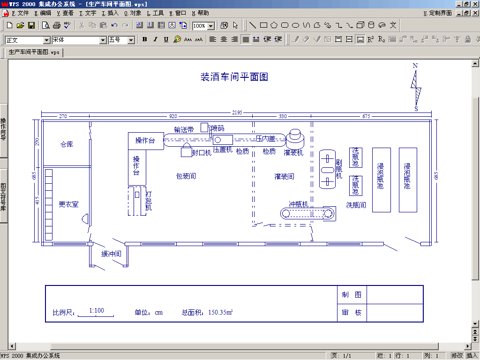
Task: Toggle 插入 insert mode in status bar
Action: click(472, 356)
